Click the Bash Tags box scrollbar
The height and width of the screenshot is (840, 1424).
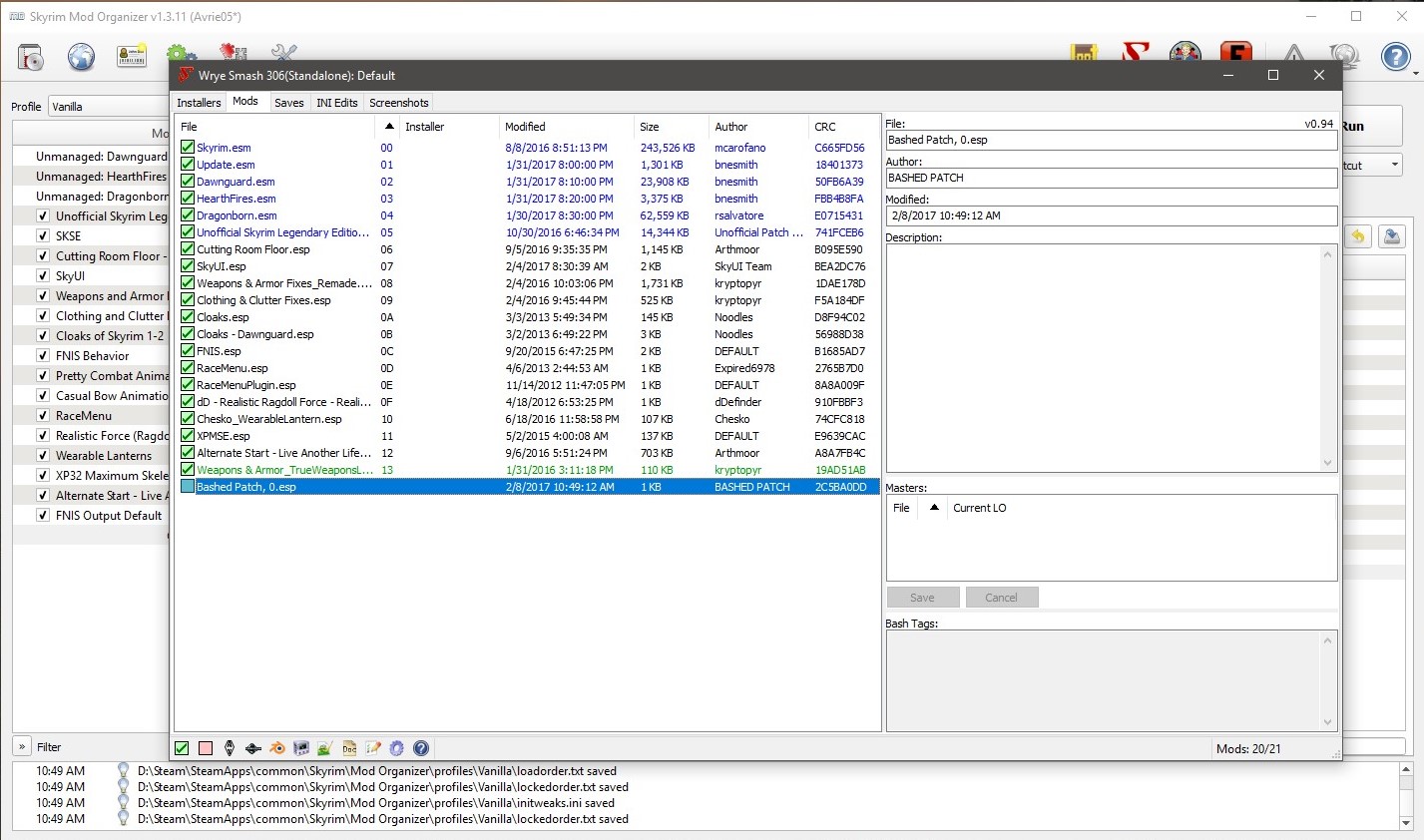click(1327, 681)
